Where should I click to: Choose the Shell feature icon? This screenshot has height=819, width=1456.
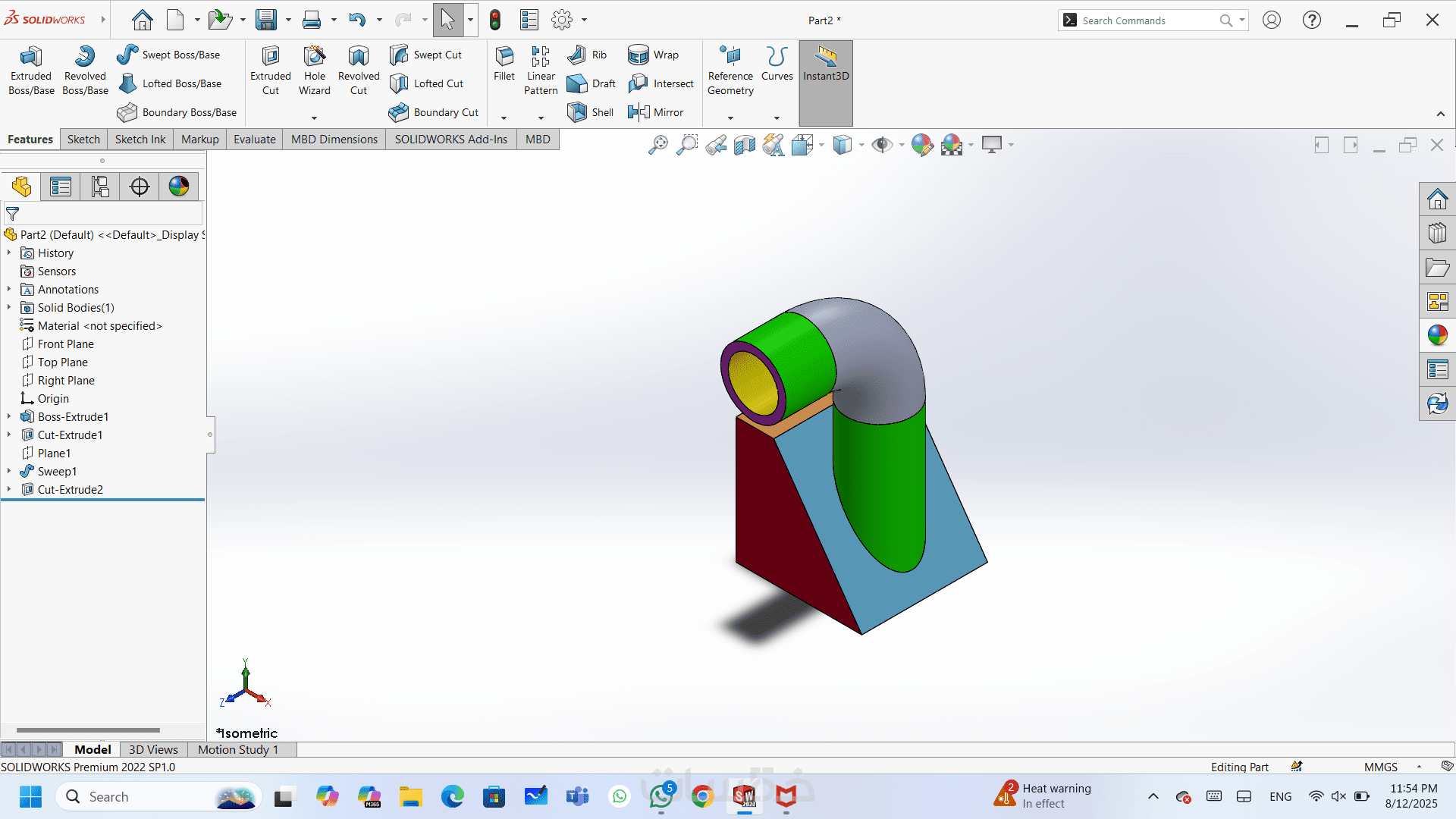point(578,112)
